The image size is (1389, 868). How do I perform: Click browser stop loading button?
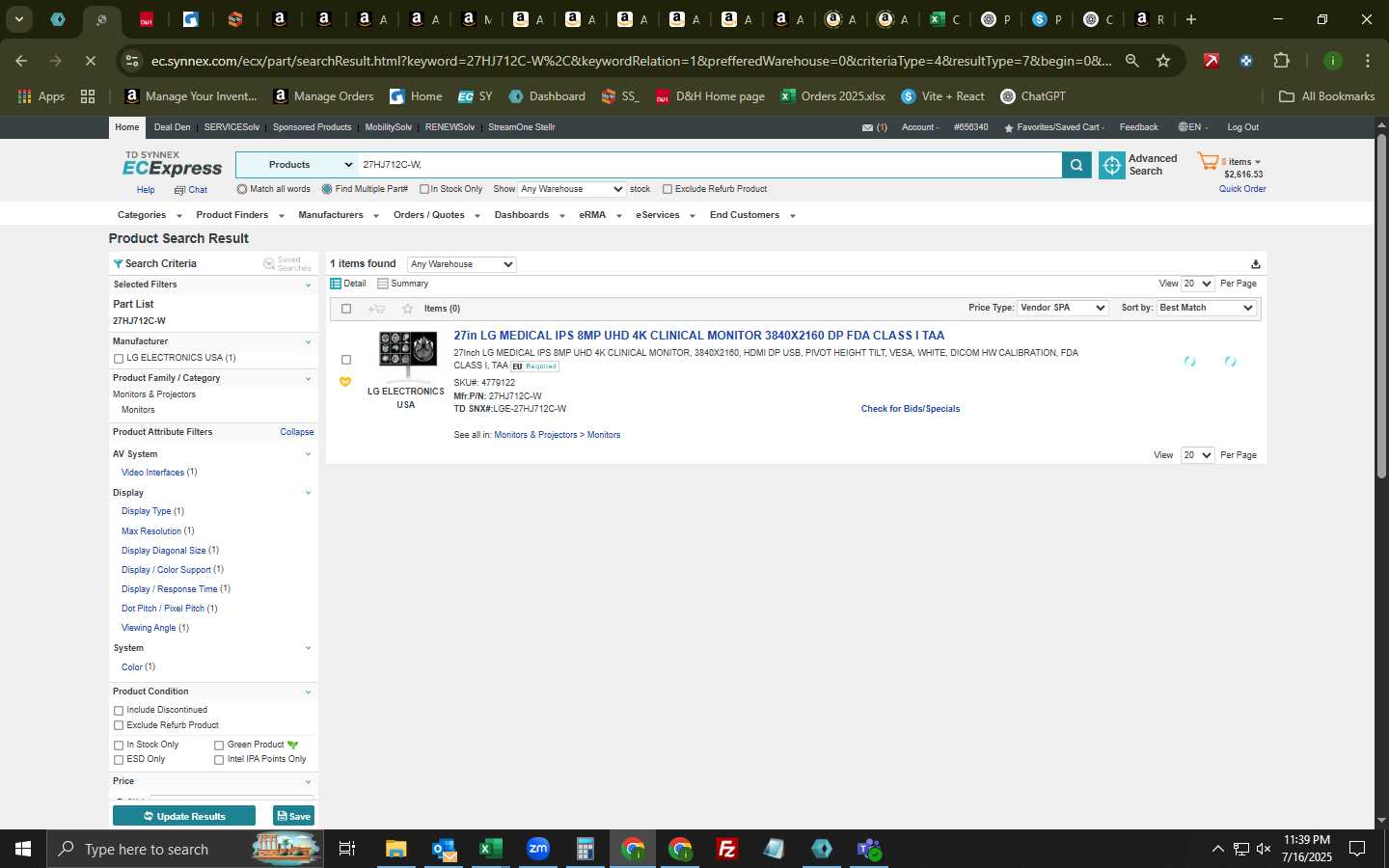pos(90,61)
